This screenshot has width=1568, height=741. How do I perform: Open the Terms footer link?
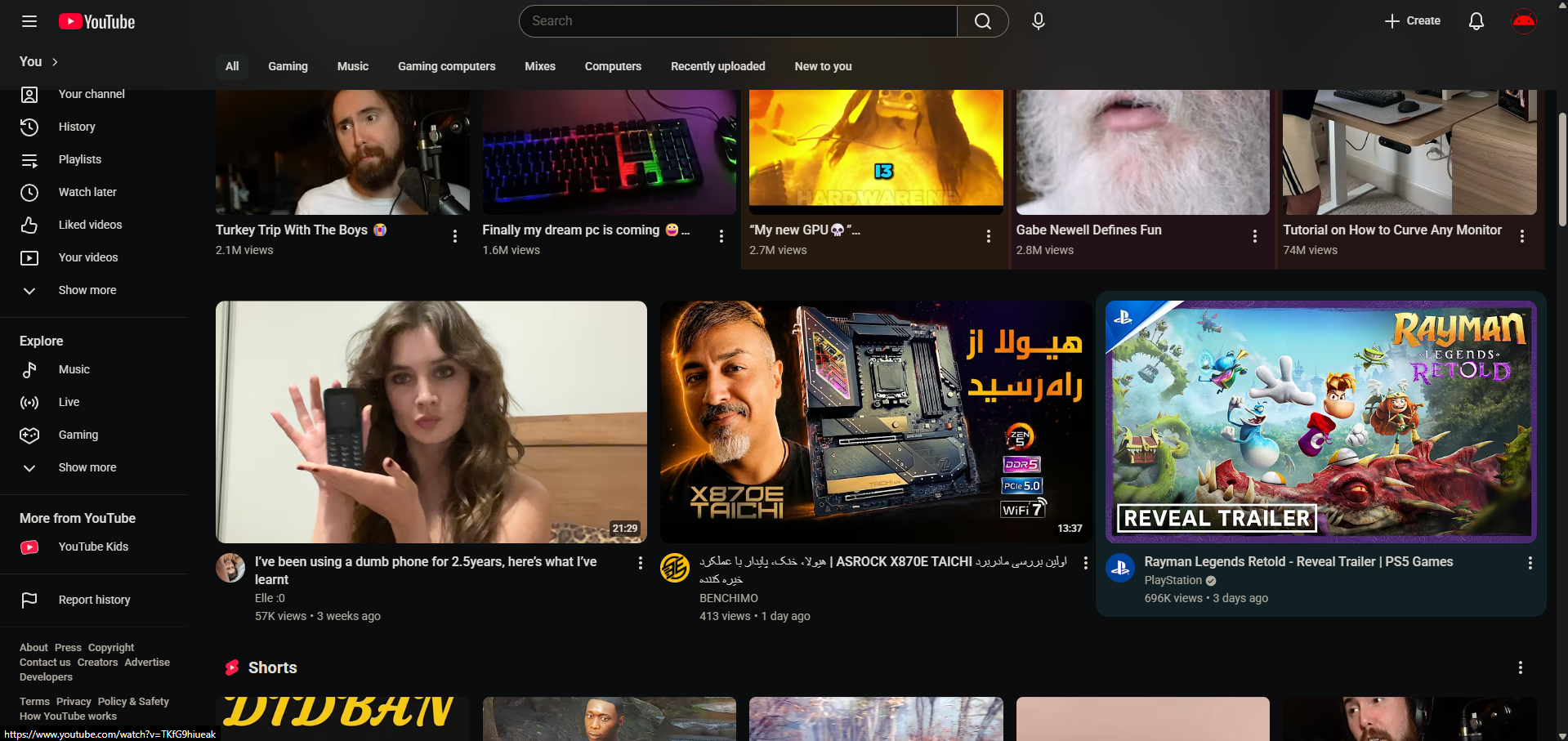pos(34,702)
